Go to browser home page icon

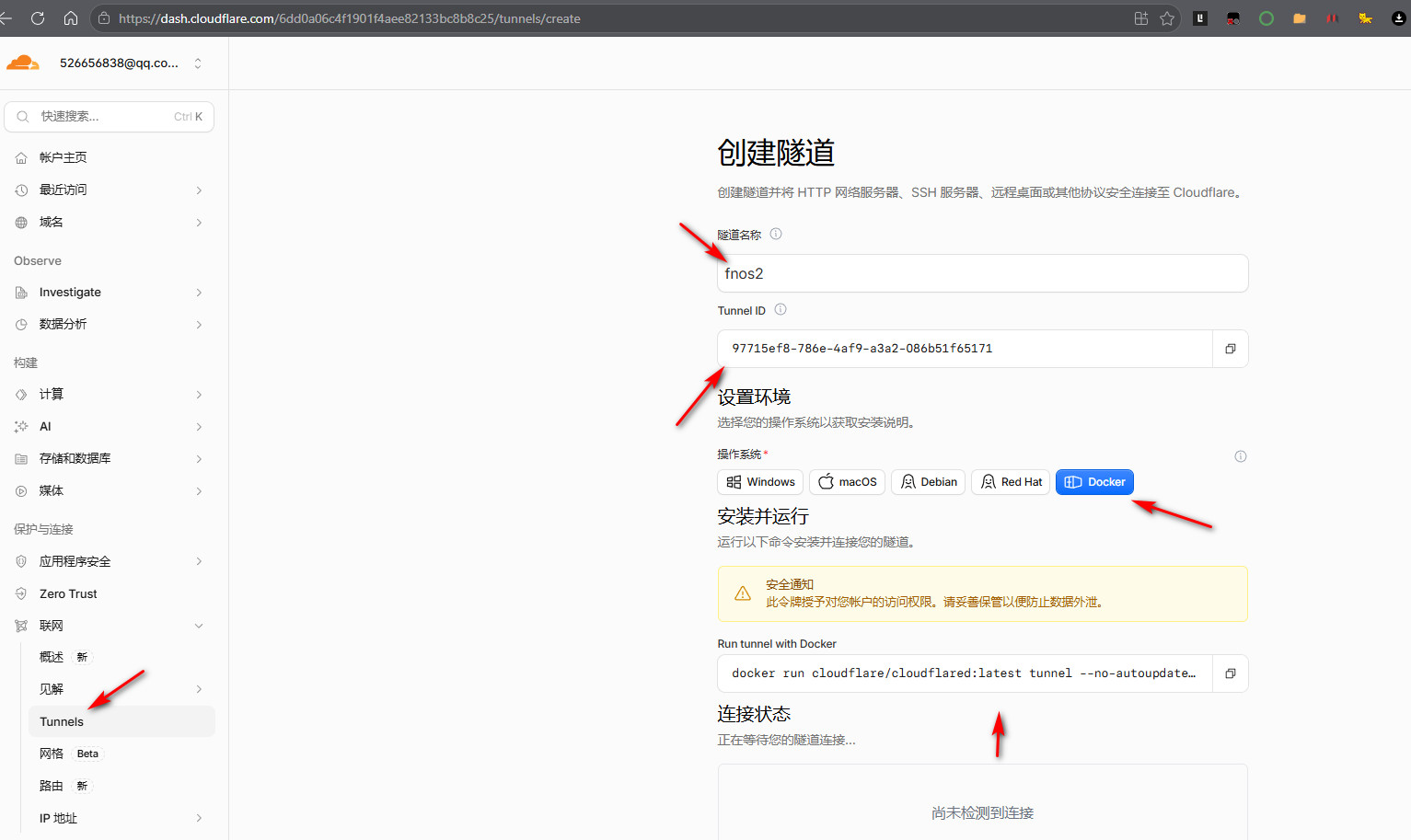coord(71,18)
